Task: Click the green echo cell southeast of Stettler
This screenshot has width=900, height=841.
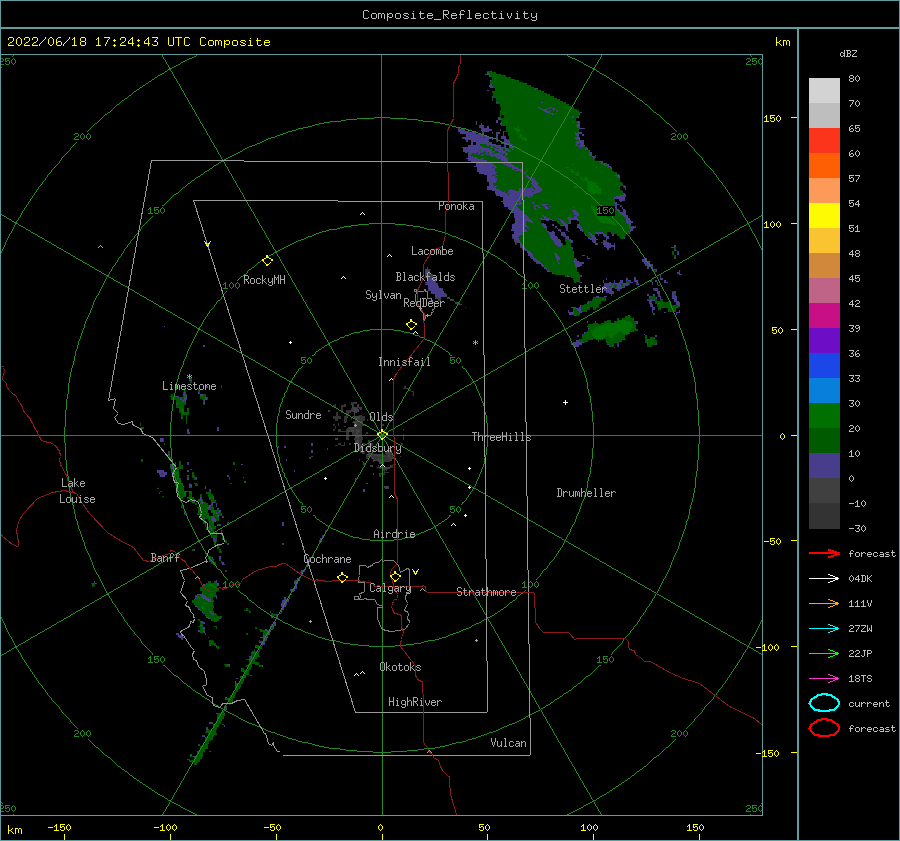Action: point(608,331)
